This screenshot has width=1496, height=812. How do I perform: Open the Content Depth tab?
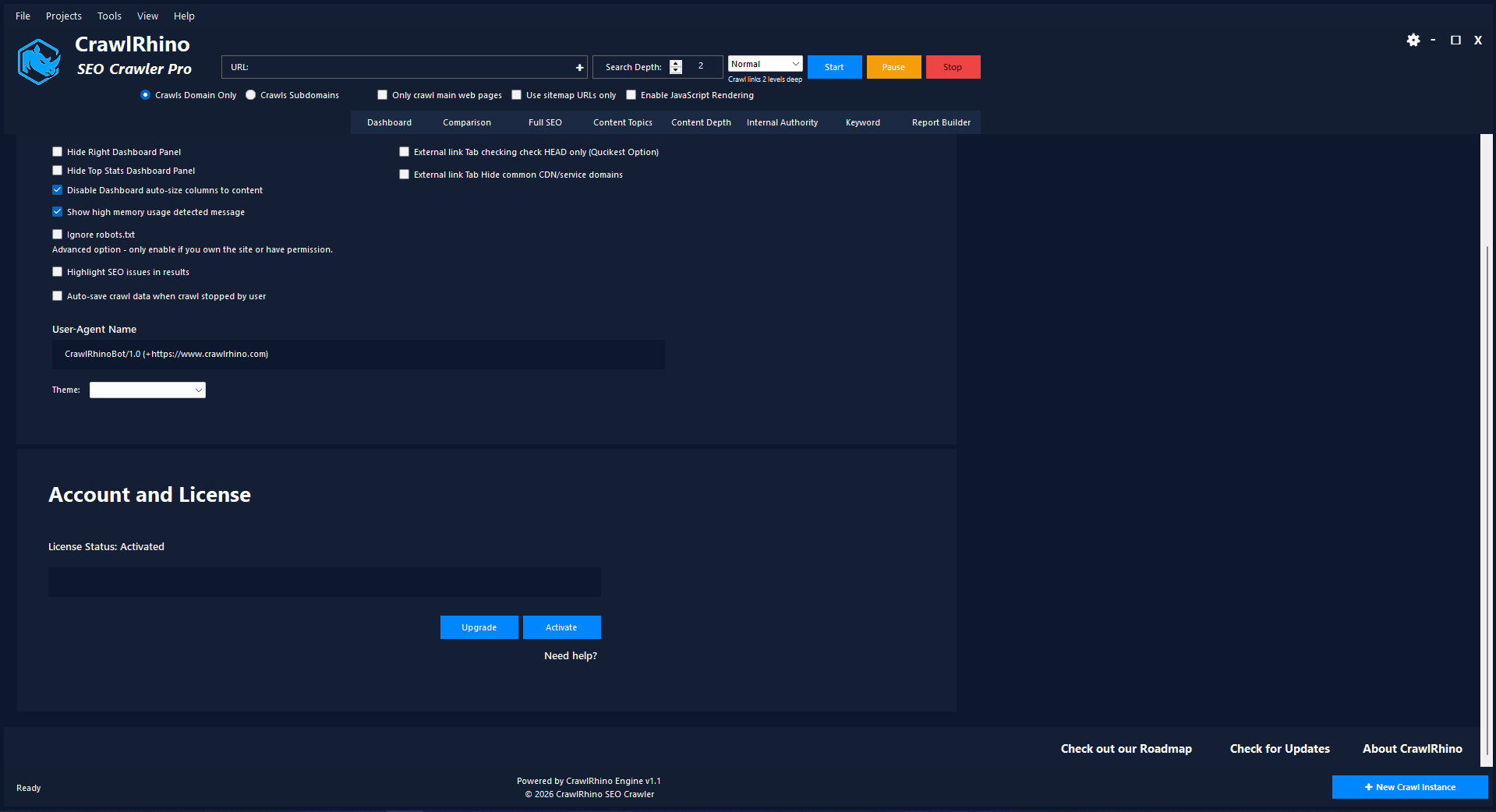pyautogui.click(x=701, y=122)
